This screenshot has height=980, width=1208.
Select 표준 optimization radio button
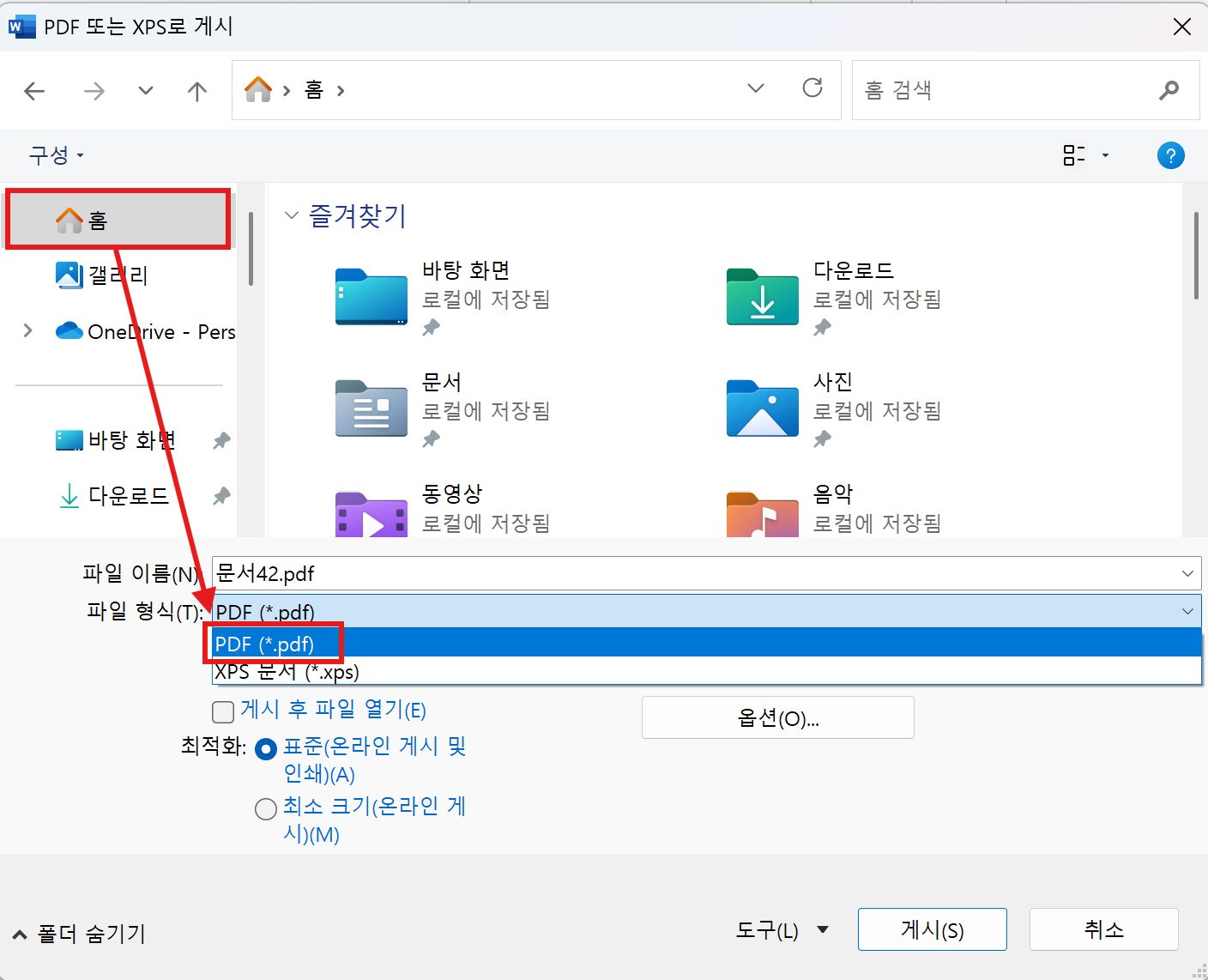click(266, 749)
